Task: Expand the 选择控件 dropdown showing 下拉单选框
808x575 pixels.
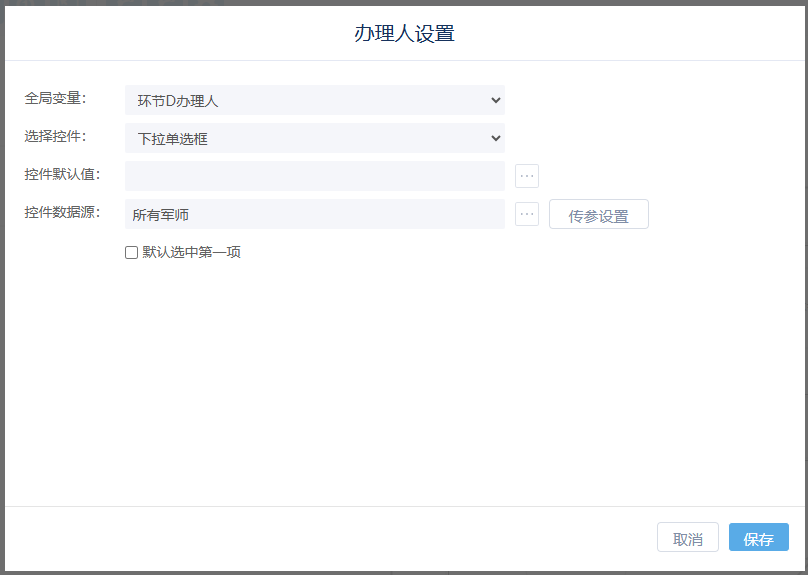Action: point(314,138)
